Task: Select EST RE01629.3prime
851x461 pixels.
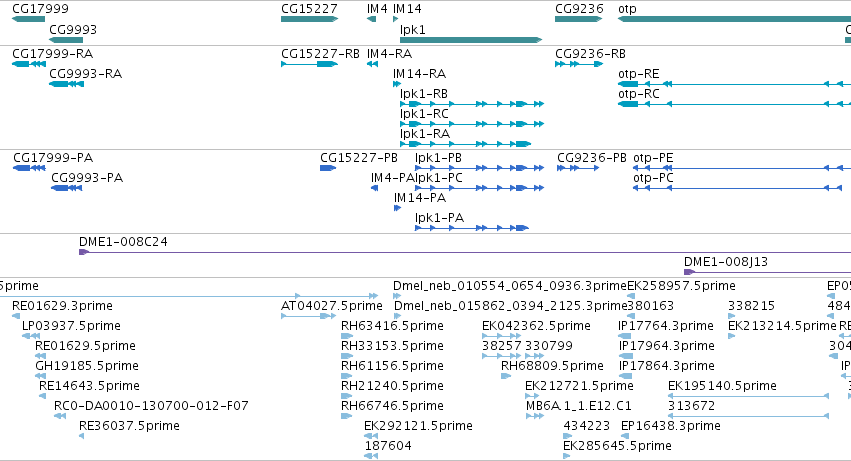Action: point(62,306)
